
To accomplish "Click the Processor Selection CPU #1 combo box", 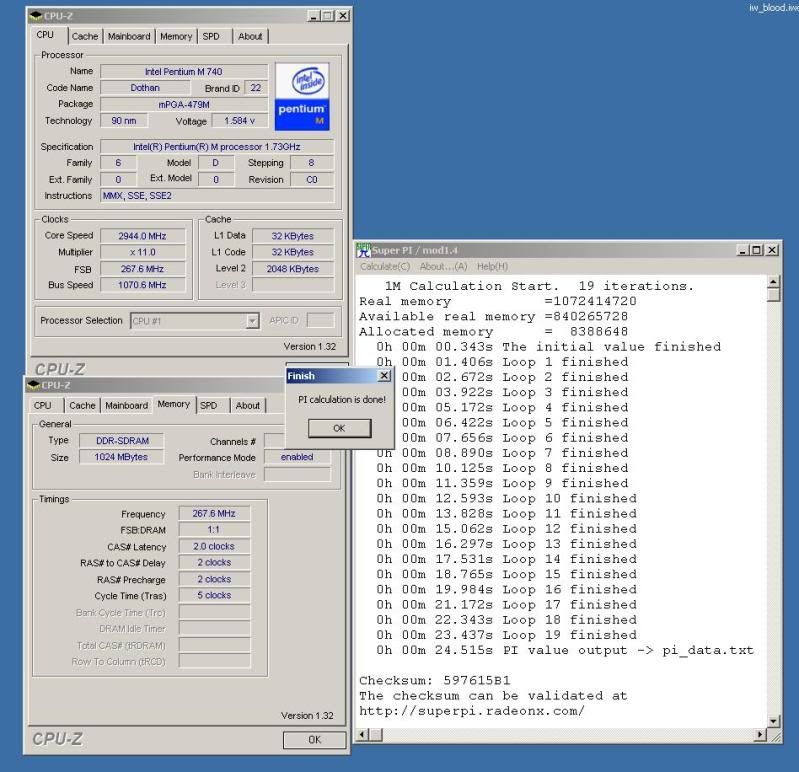I will 195,321.
